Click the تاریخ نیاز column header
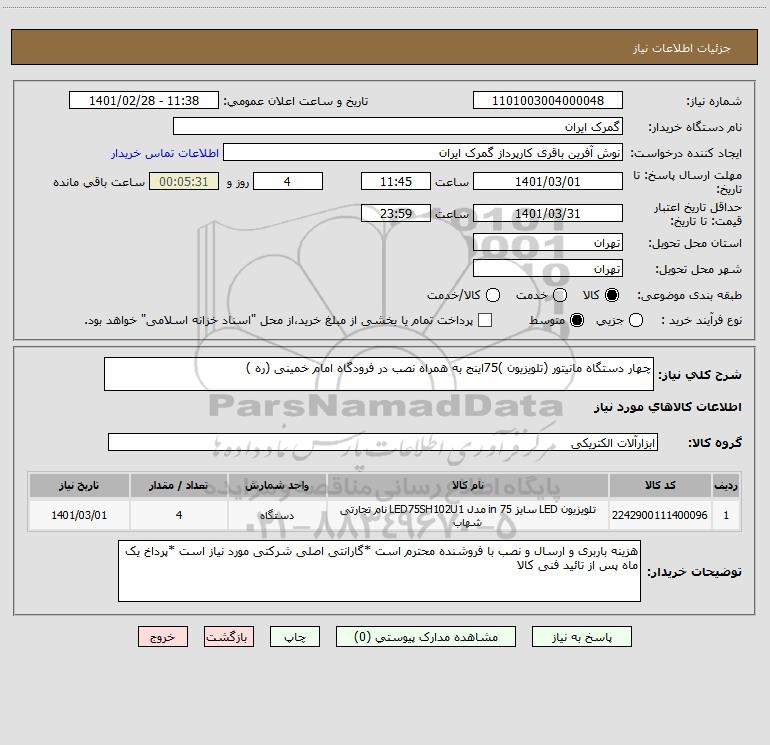Image resolution: width=770 pixels, height=745 pixels. (79, 485)
